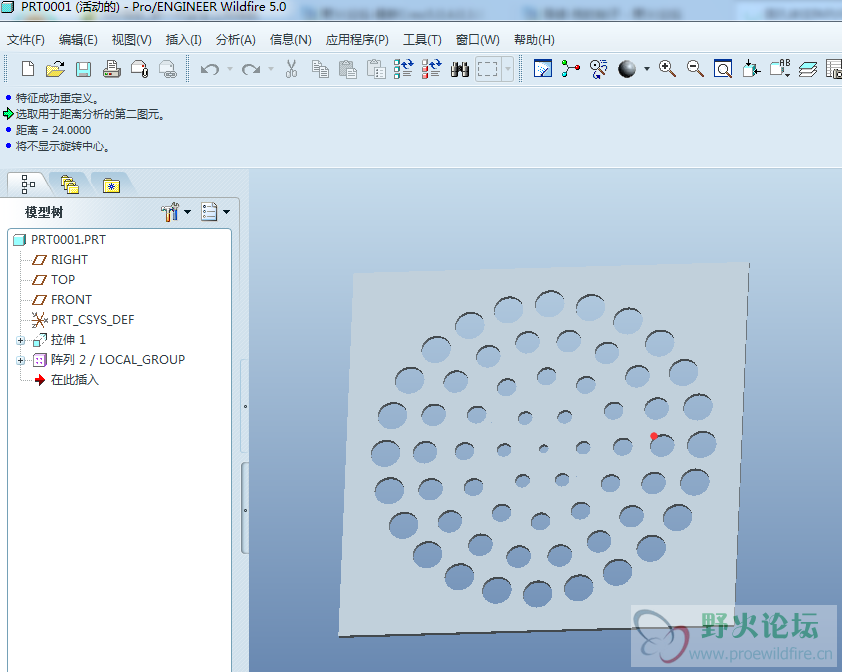Viewport: 842px width, 672px height.
Task: Click the reorient view icon with arrows
Action: click(751, 69)
